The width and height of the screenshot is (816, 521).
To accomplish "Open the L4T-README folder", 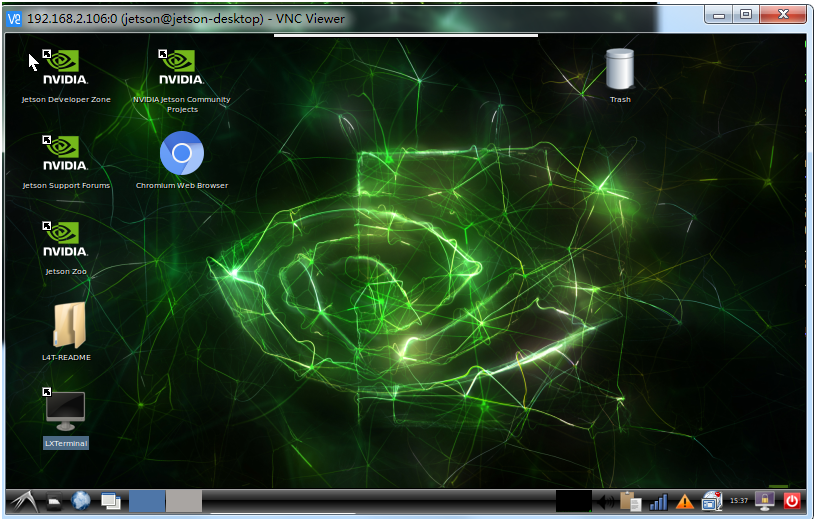I will pyautogui.click(x=67, y=326).
